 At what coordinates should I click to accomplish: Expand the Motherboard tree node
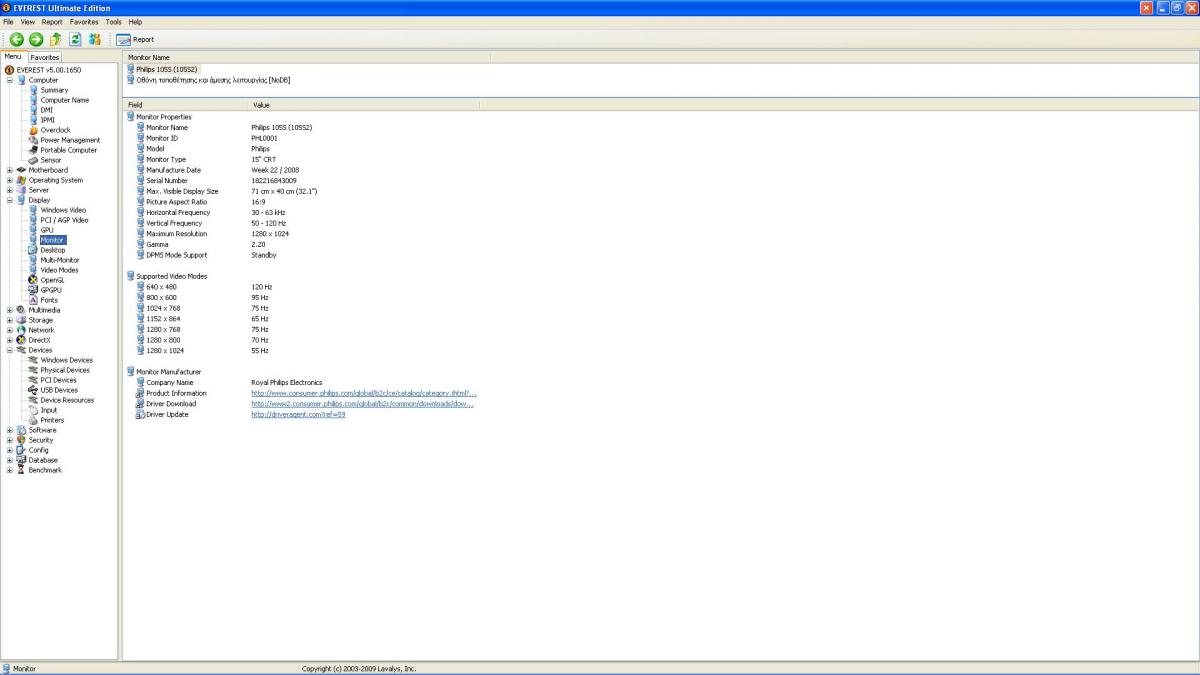click(10, 170)
